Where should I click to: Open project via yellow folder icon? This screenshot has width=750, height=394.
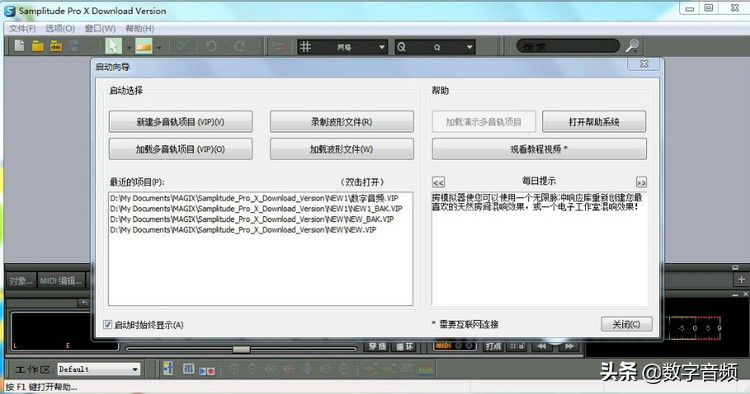coord(38,46)
